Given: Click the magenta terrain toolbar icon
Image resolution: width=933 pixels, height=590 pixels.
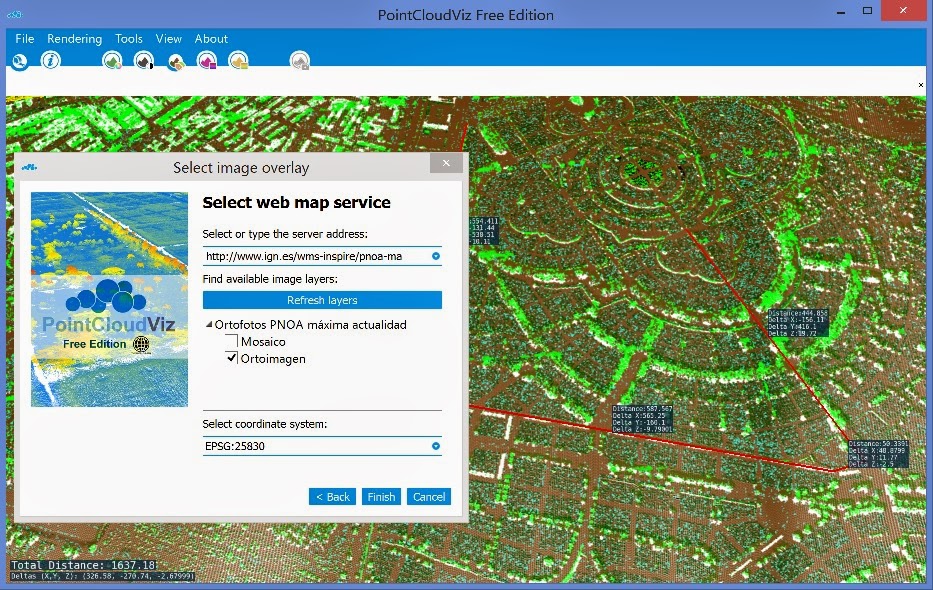Looking at the screenshot, I should pyautogui.click(x=207, y=60).
